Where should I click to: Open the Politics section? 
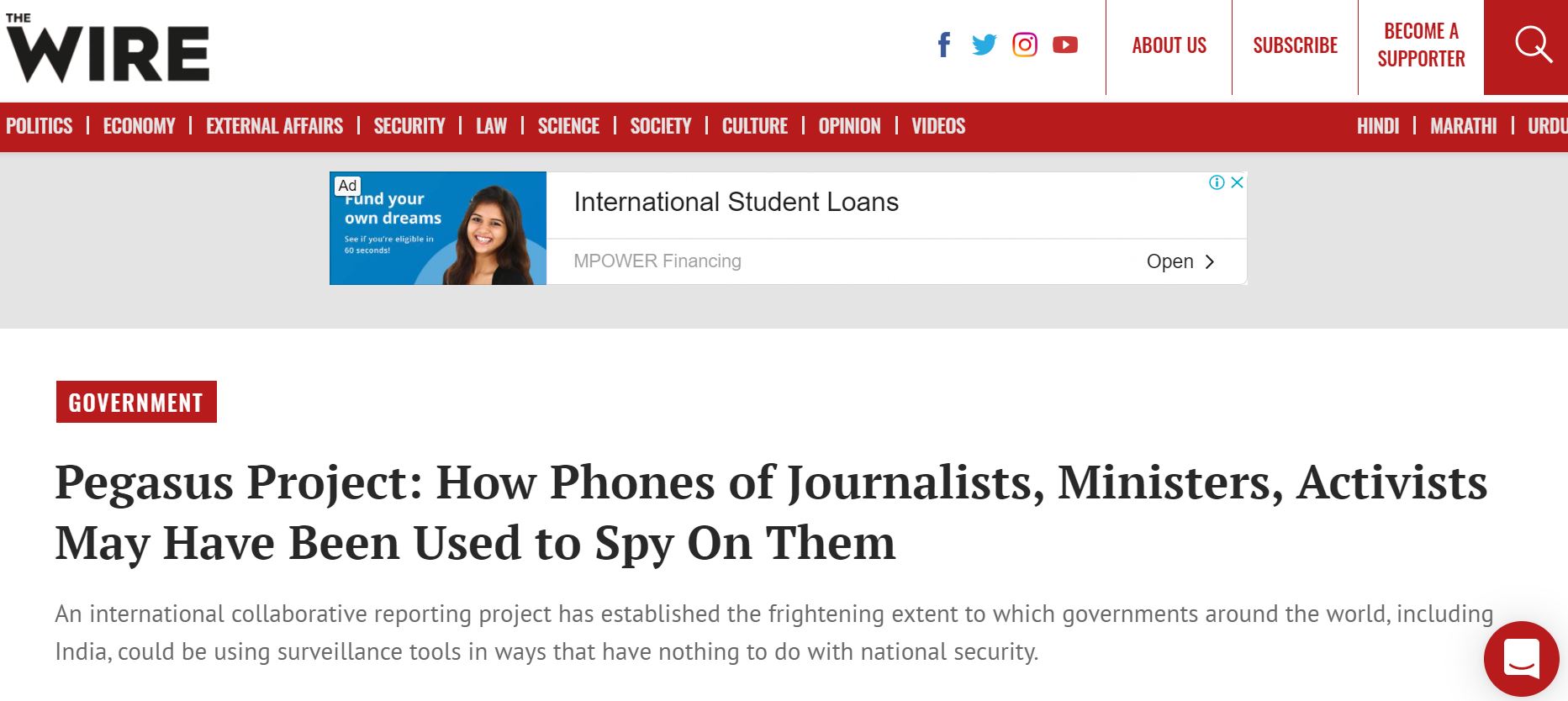tap(40, 126)
